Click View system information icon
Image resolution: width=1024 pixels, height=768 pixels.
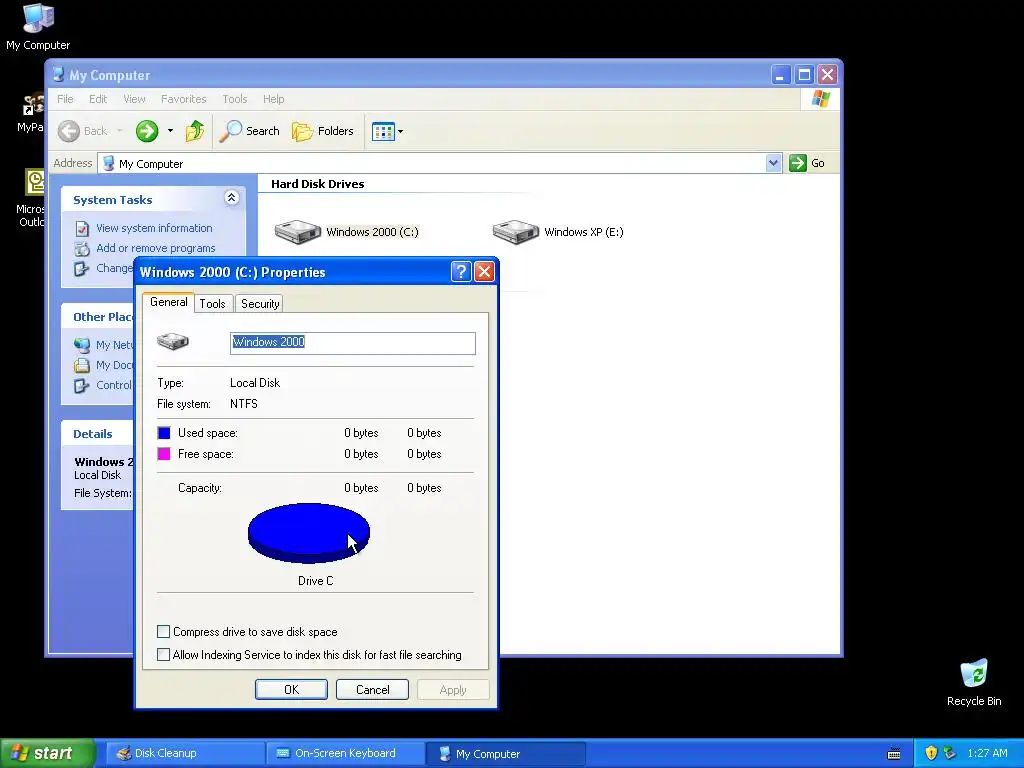click(82, 229)
